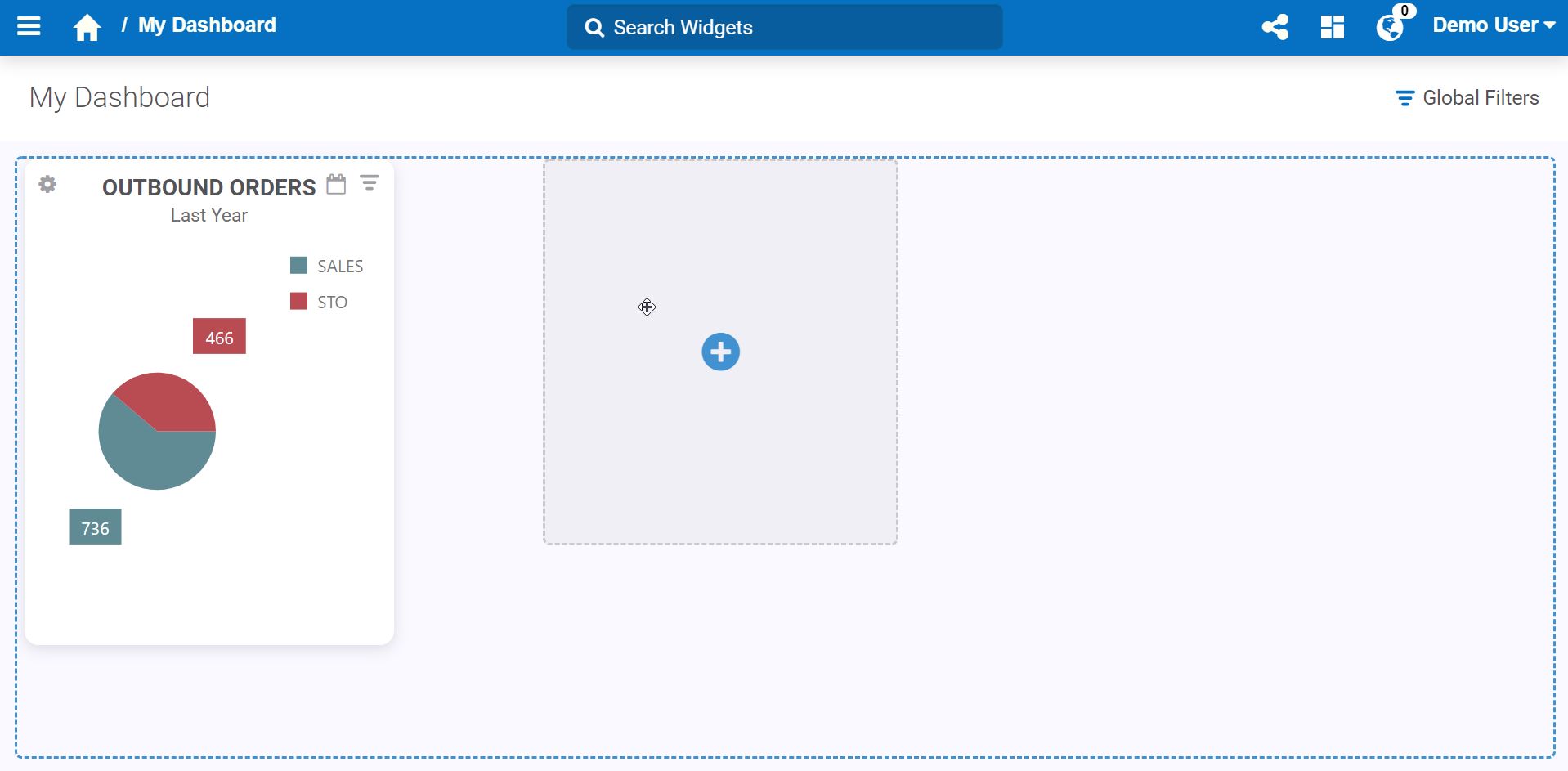Select the My Dashboard breadcrumb
The width and height of the screenshot is (1568, 771).
[205, 25]
